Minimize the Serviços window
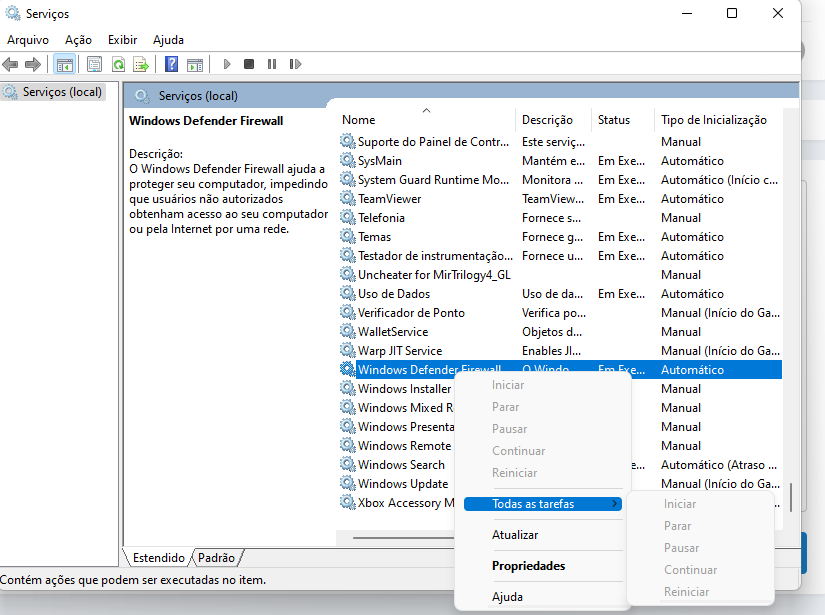The image size is (825, 615). tap(687, 13)
